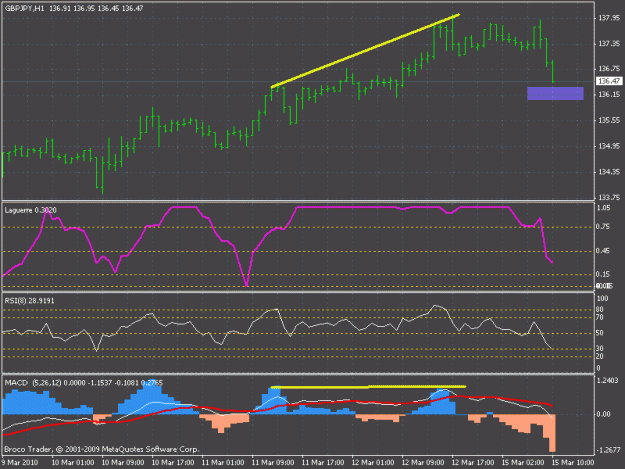The width and height of the screenshot is (625, 469).
Task: Click the 136.75 price axis label
Action: 609,69
